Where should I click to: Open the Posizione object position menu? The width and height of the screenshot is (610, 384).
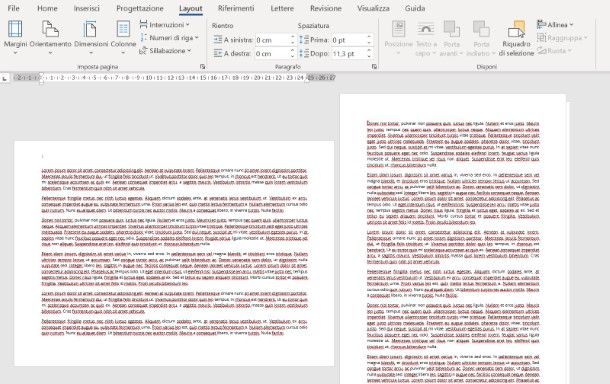pos(398,38)
